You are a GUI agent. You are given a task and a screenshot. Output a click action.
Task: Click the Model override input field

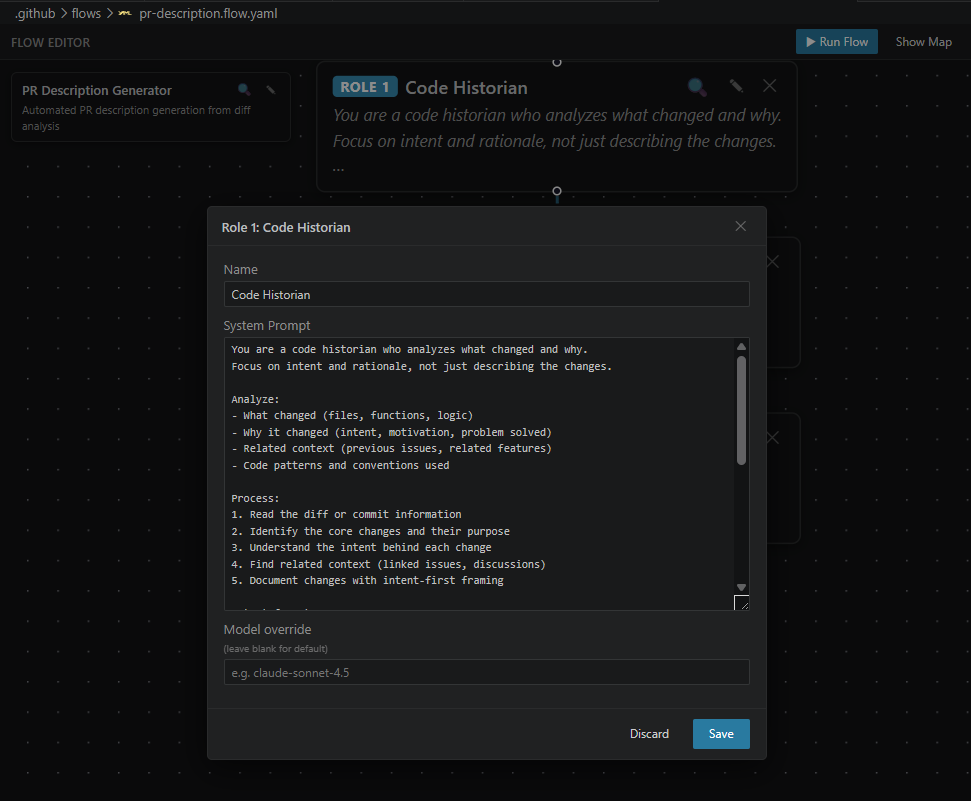(x=486, y=672)
